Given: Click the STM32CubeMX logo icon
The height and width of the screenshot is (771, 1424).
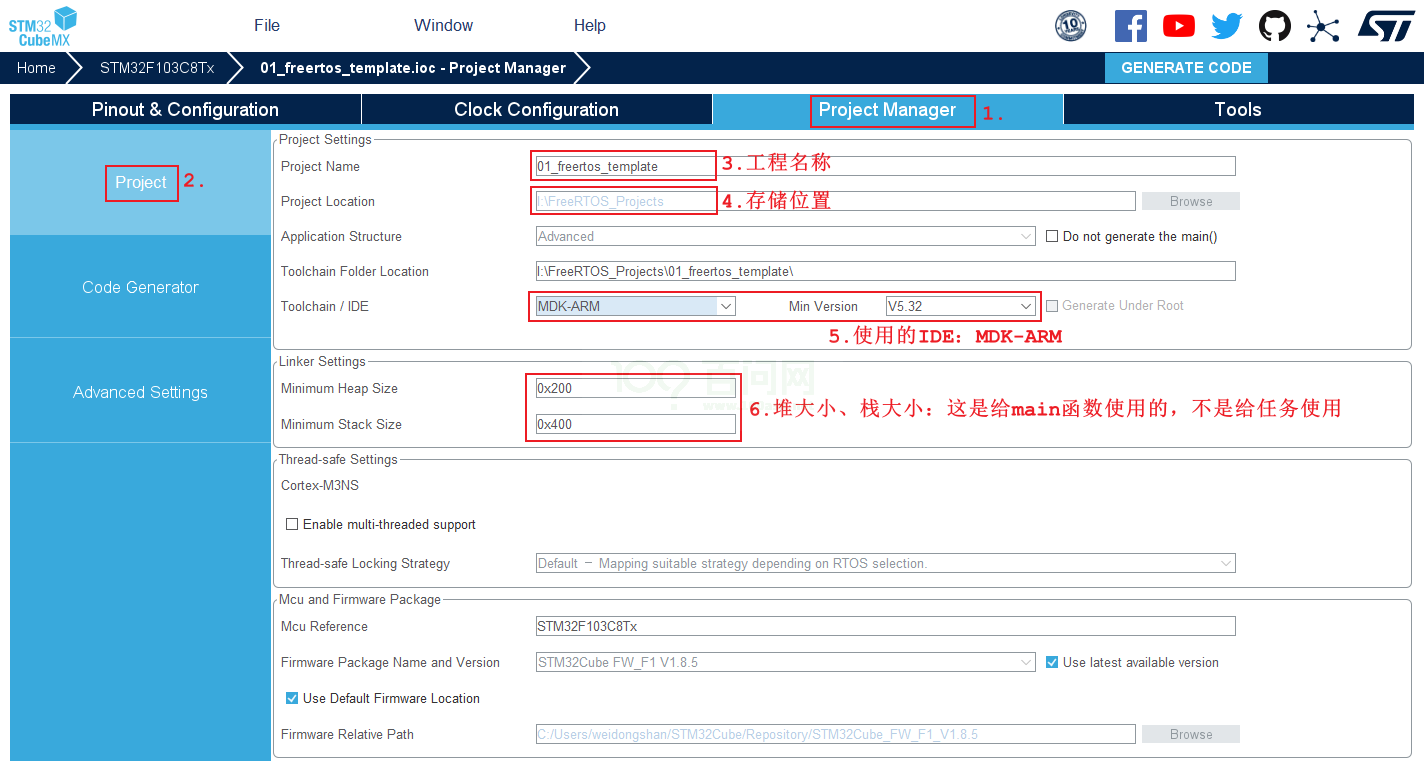Looking at the screenshot, I should tap(43, 26).
